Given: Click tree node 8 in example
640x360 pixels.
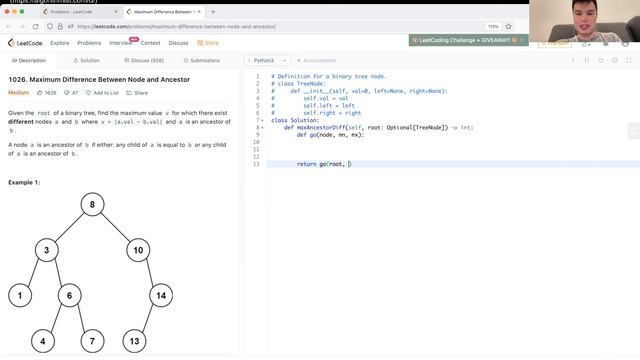Looking at the screenshot, I should click(92, 204).
